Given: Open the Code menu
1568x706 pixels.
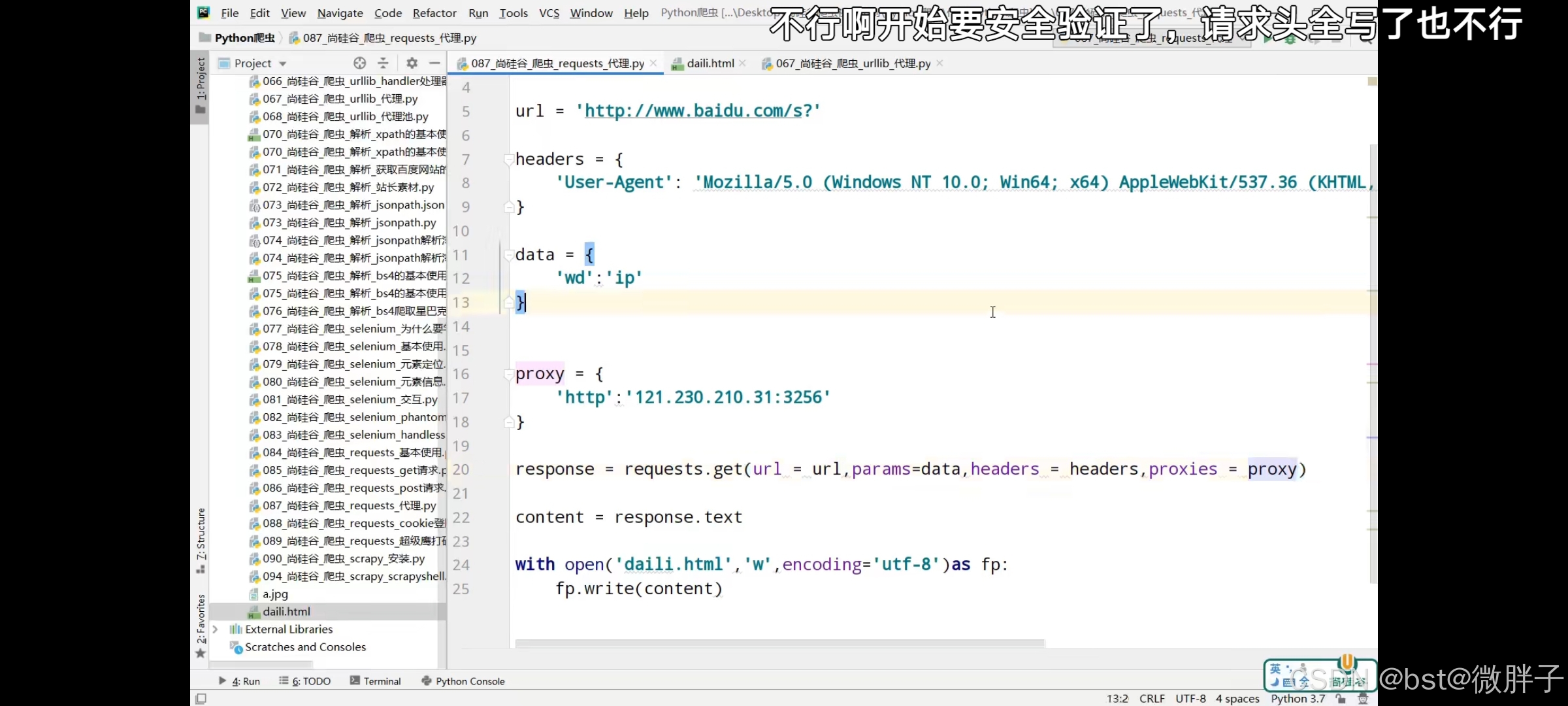Looking at the screenshot, I should (x=388, y=13).
